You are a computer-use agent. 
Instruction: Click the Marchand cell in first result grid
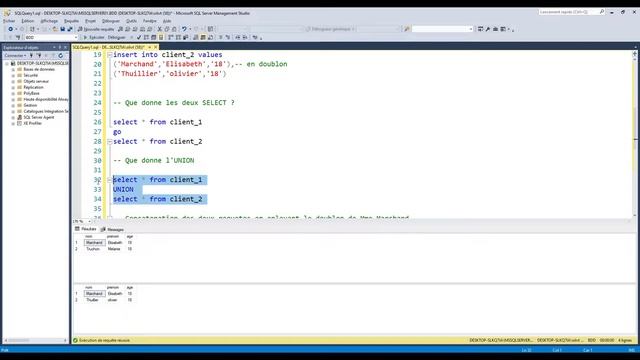click(x=94, y=242)
